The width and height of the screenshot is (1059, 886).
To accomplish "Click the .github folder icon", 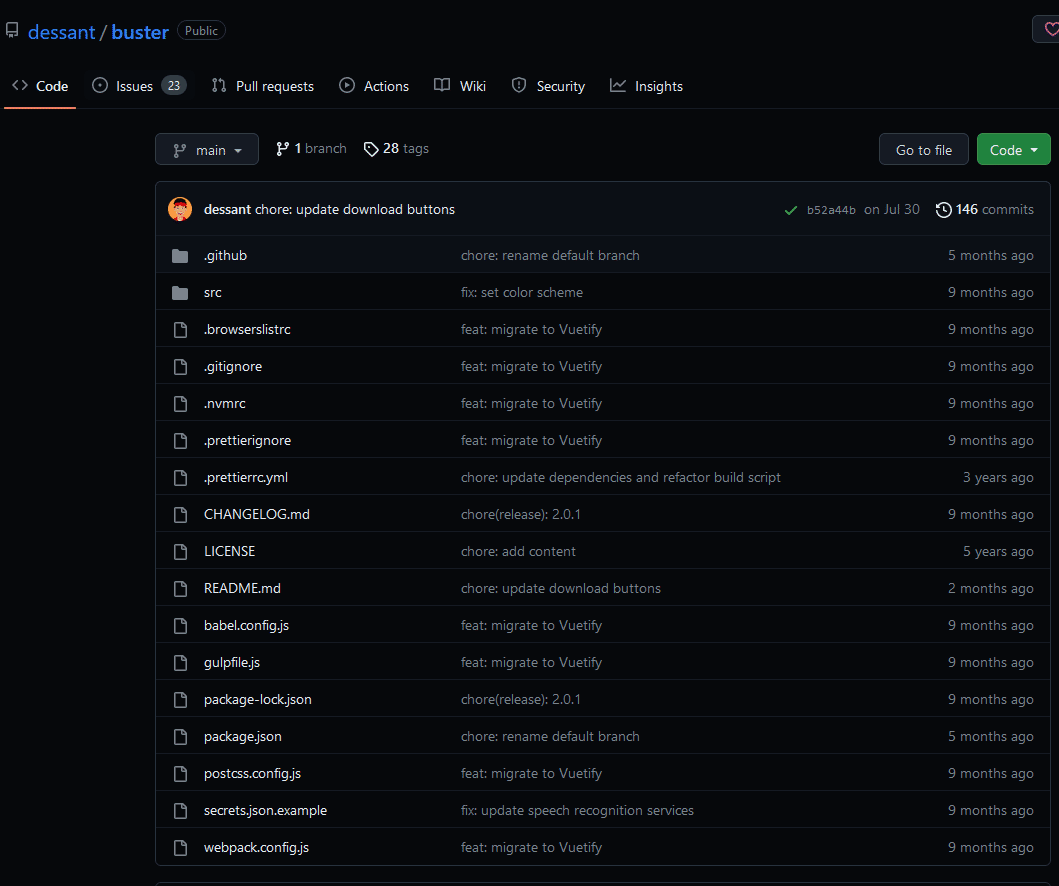I will click(180, 256).
